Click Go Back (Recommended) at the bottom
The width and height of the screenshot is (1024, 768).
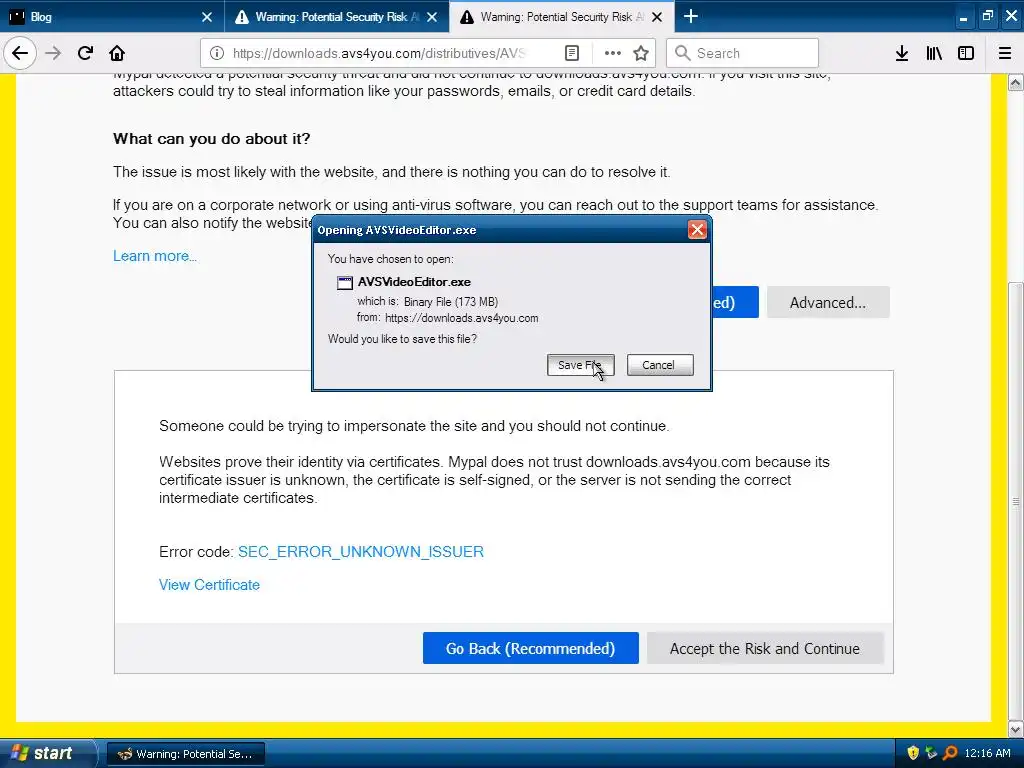click(530, 648)
